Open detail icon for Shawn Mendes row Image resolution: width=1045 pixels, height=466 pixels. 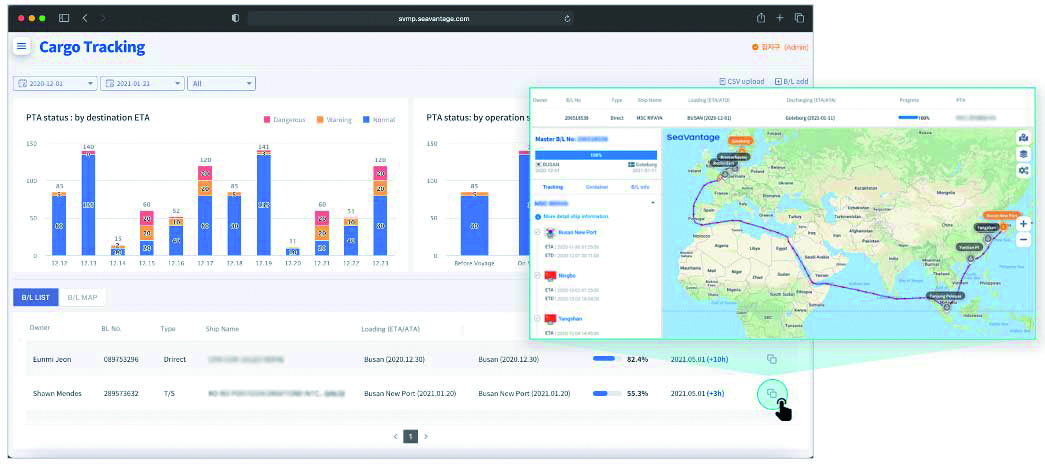click(x=772, y=393)
